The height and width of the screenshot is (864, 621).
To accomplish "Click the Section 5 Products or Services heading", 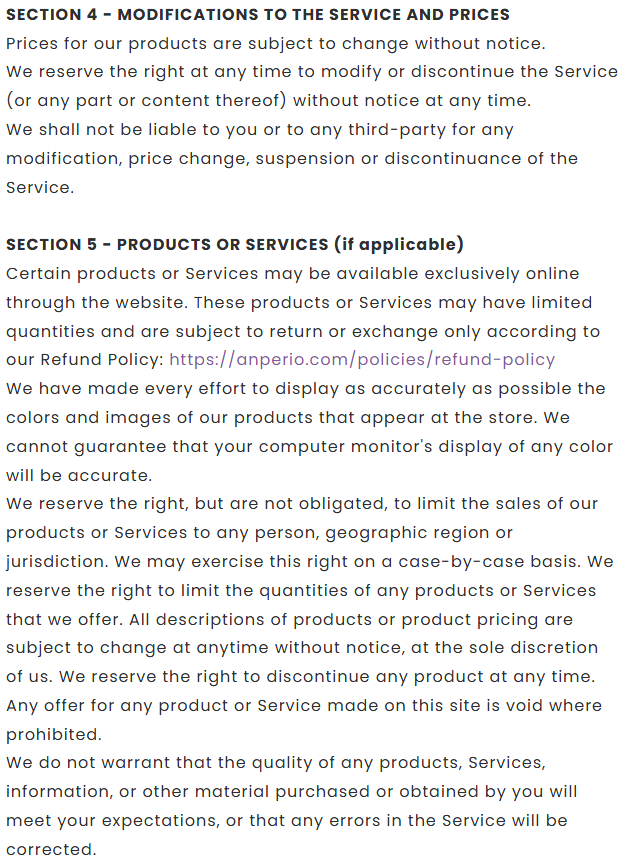I will (x=168, y=245).
